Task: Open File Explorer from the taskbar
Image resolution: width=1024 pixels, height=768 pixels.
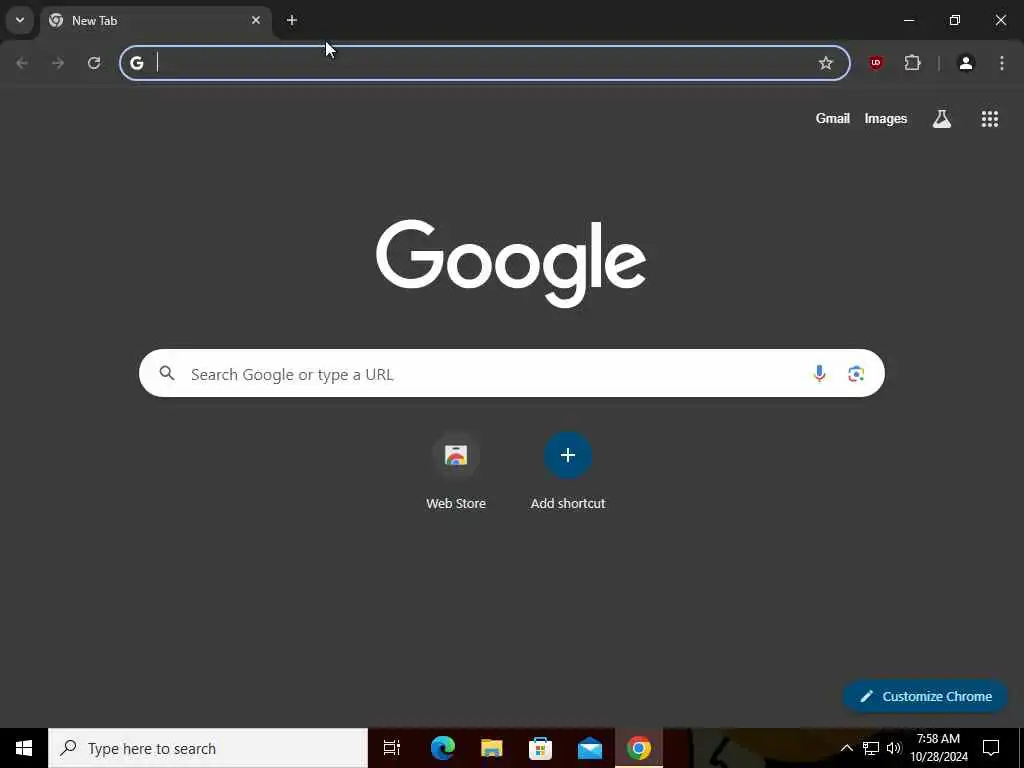Action: coord(492,748)
